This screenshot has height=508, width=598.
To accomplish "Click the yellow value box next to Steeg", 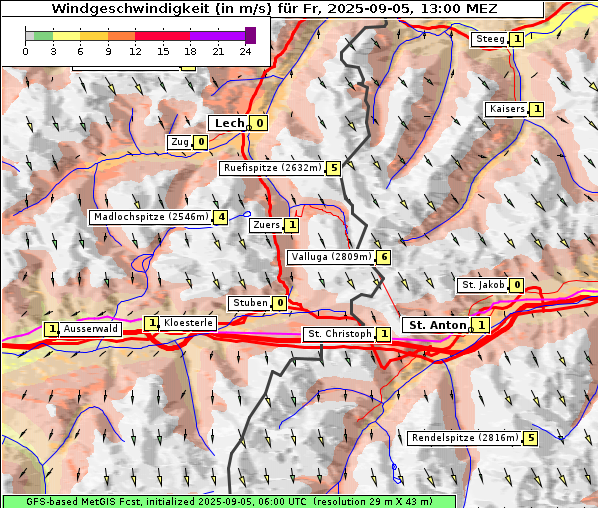I will coord(517,39).
